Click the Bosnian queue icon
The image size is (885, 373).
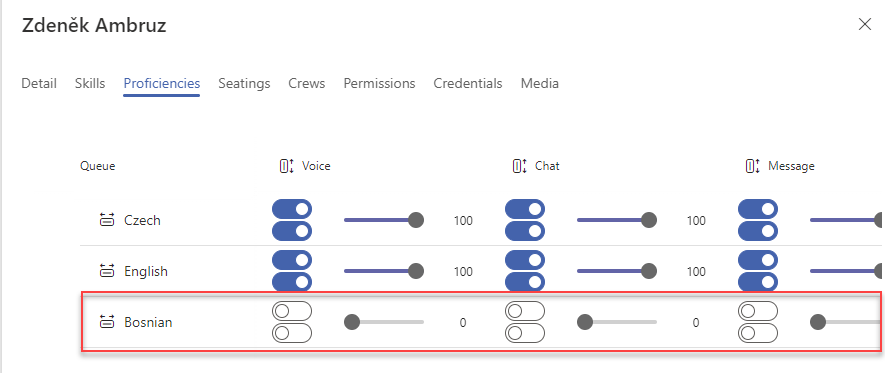(x=107, y=323)
